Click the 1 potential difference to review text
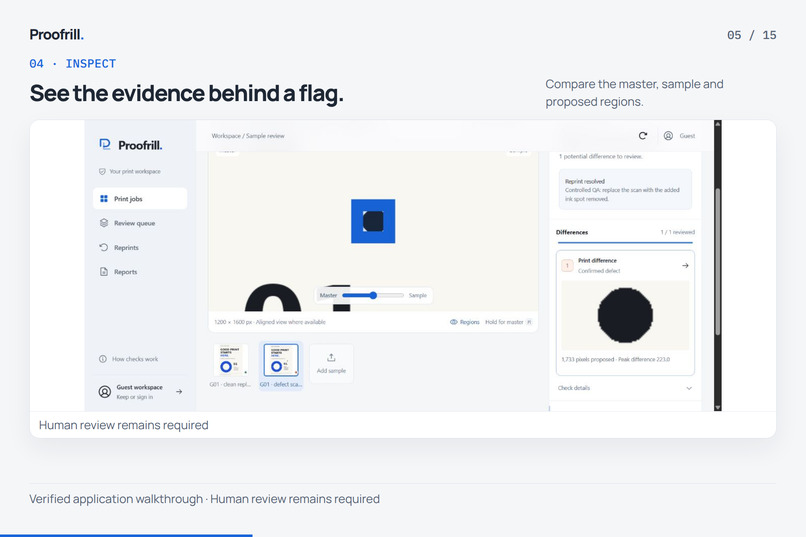The image size is (806, 537). [600, 156]
